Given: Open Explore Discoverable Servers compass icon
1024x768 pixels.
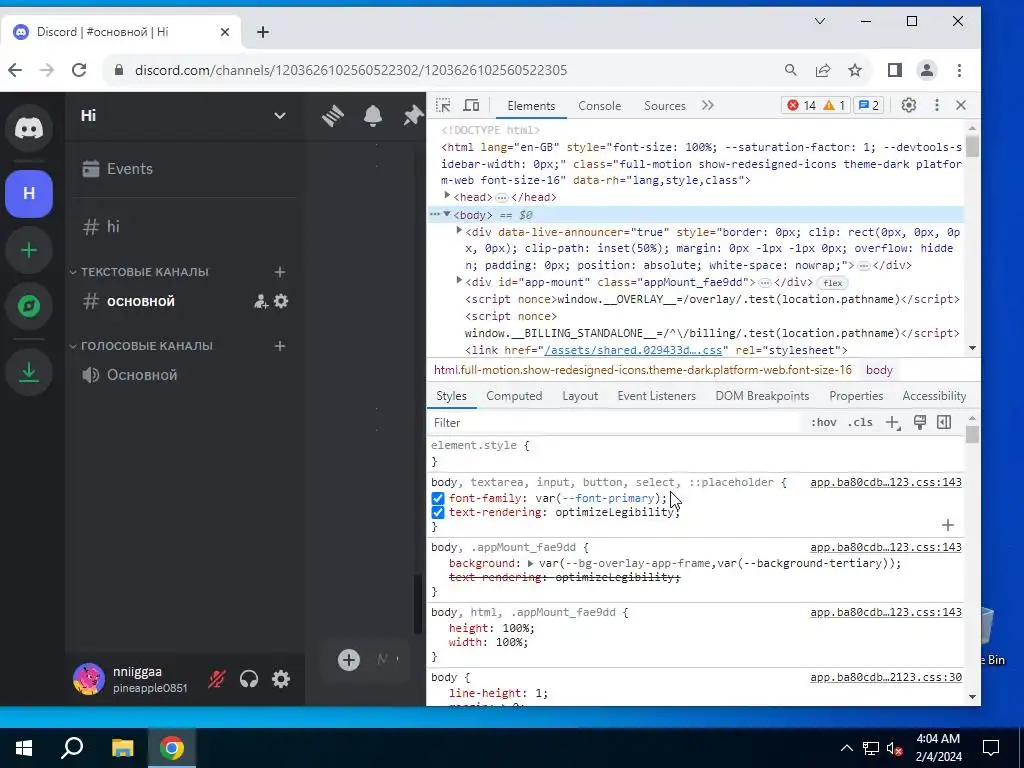Looking at the screenshot, I should point(29,306).
